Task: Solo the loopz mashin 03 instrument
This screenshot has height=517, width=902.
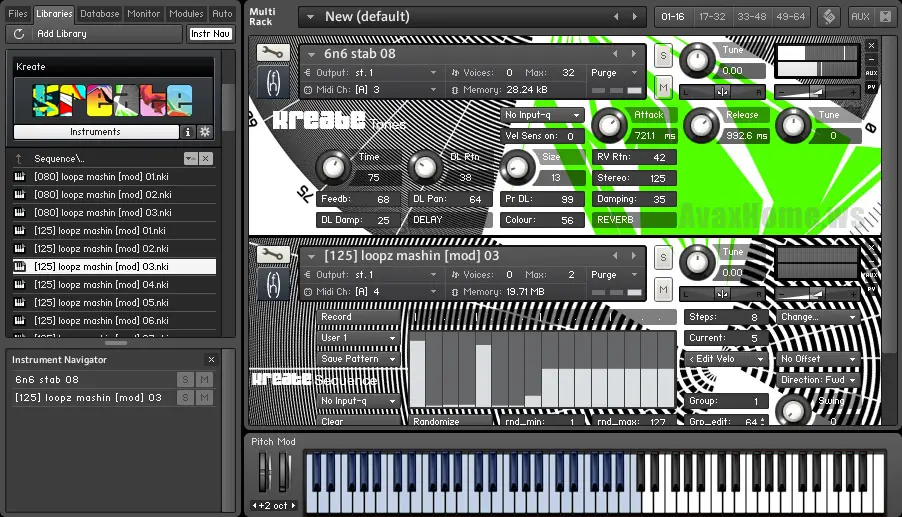Action: [663, 258]
